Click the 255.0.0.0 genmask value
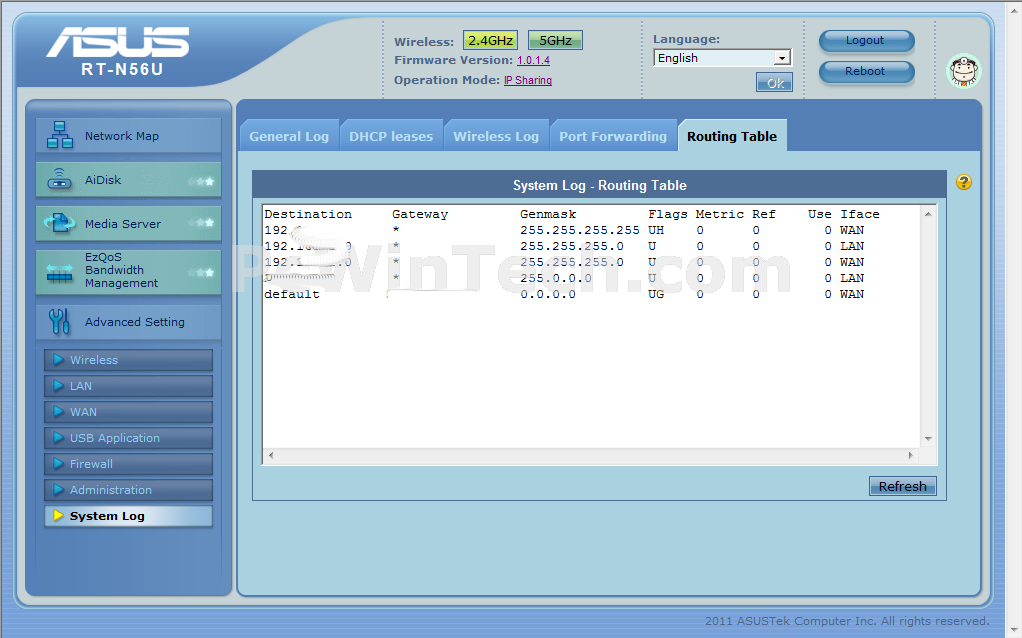This screenshot has width=1022, height=638. [x=555, y=278]
